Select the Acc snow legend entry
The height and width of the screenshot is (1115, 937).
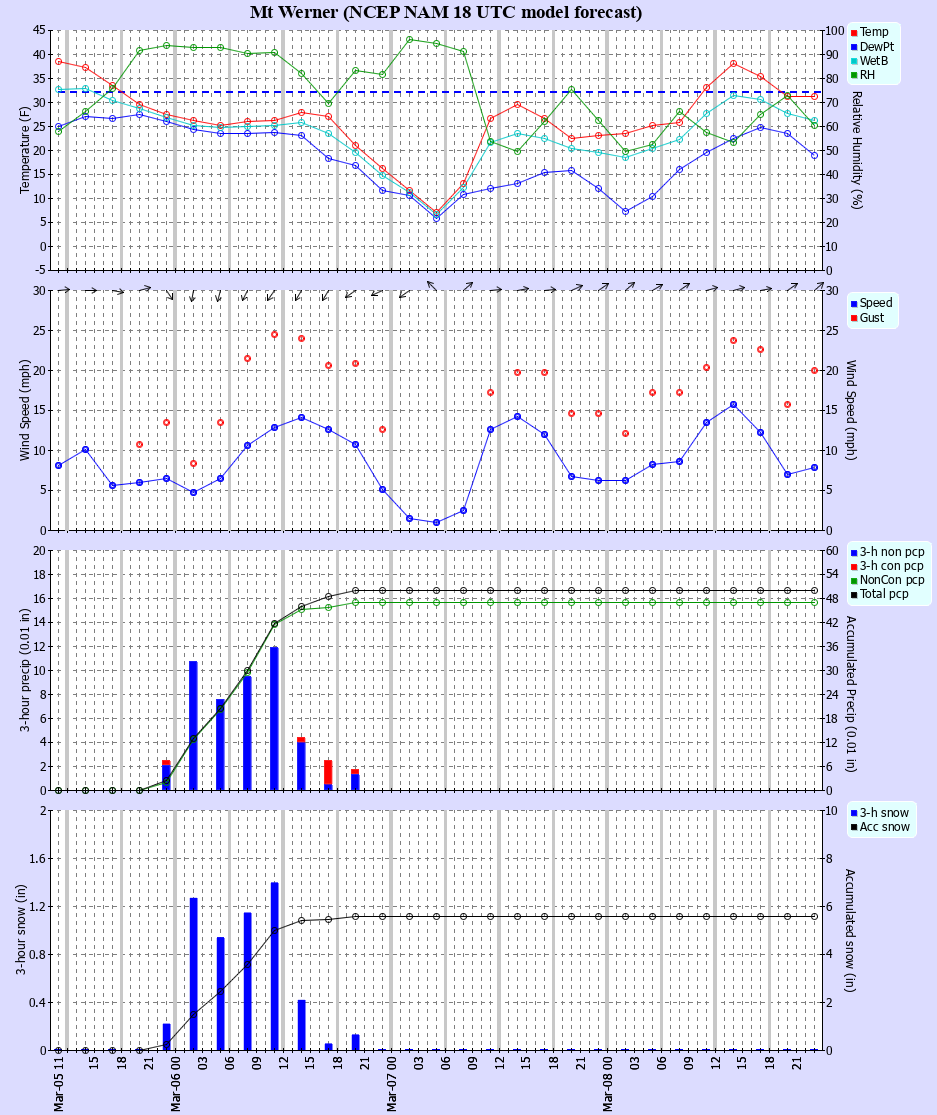884,827
